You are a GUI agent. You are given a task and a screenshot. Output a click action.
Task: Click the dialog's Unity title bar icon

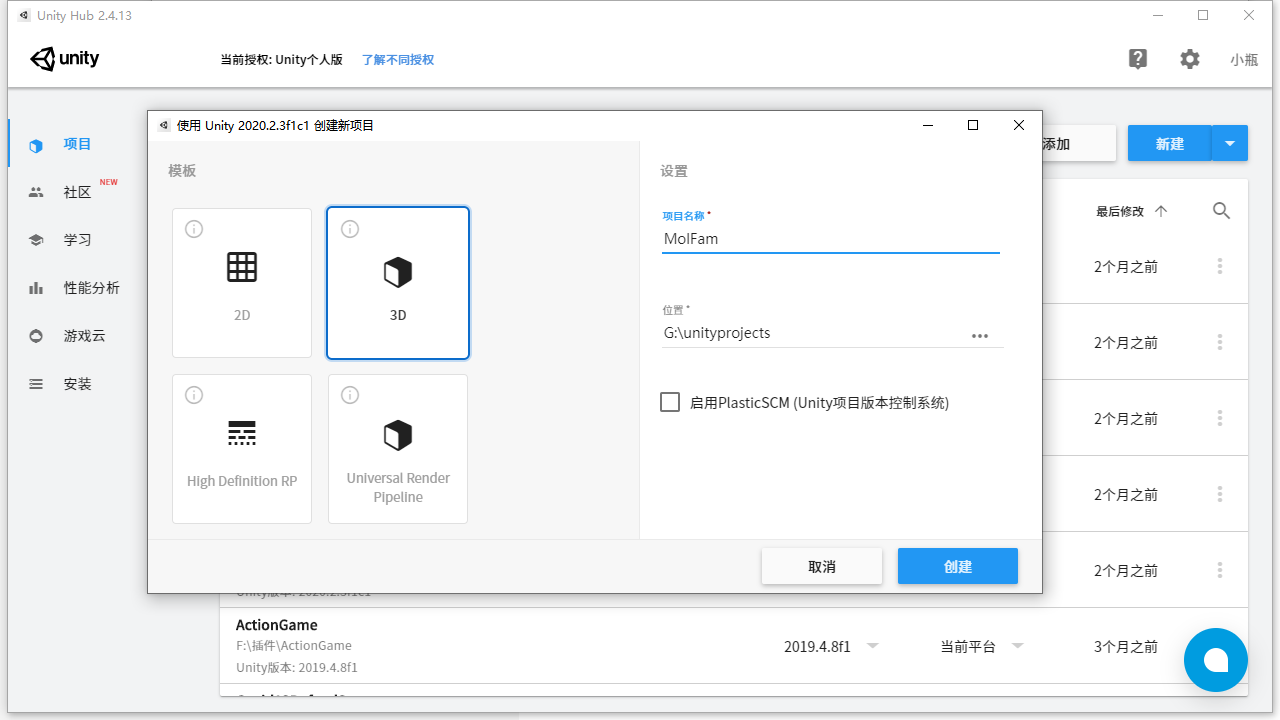tap(164, 125)
